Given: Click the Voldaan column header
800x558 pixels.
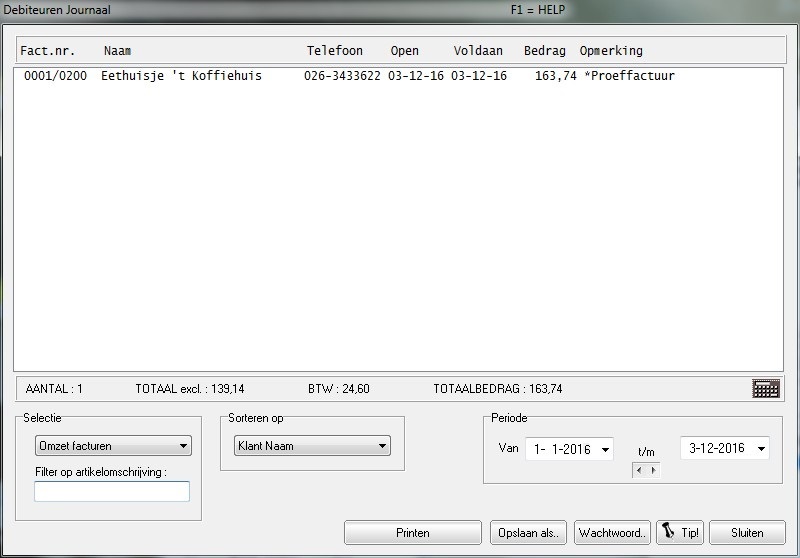Looking at the screenshot, I should pyautogui.click(x=478, y=51).
